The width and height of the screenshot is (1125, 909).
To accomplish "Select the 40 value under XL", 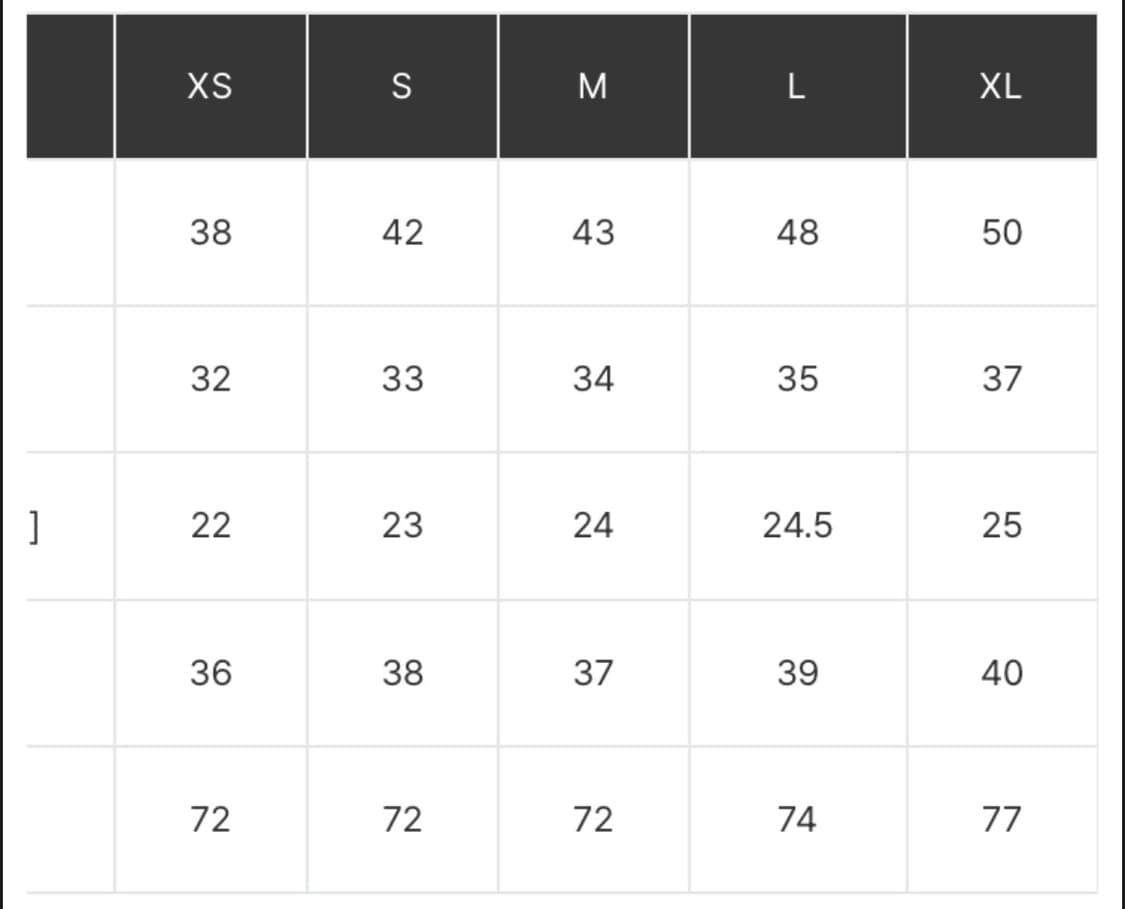I will [x=1001, y=672].
